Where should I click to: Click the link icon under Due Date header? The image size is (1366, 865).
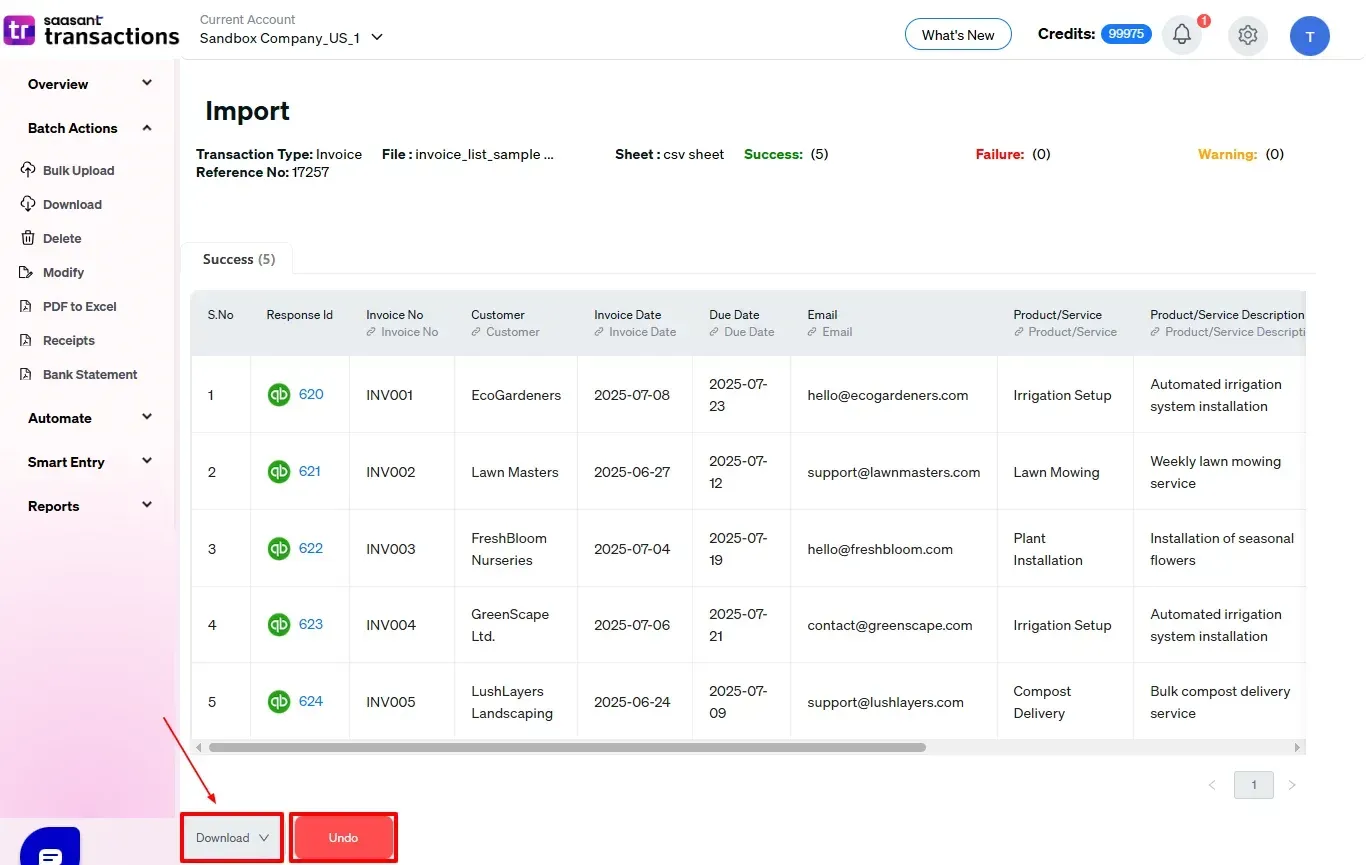[x=714, y=332]
